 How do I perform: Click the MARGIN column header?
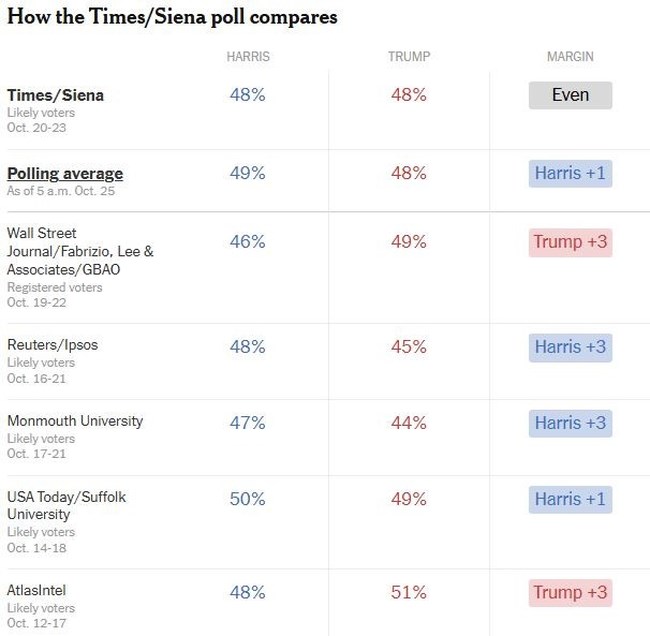pyautogui.click(x=570, y=57)
